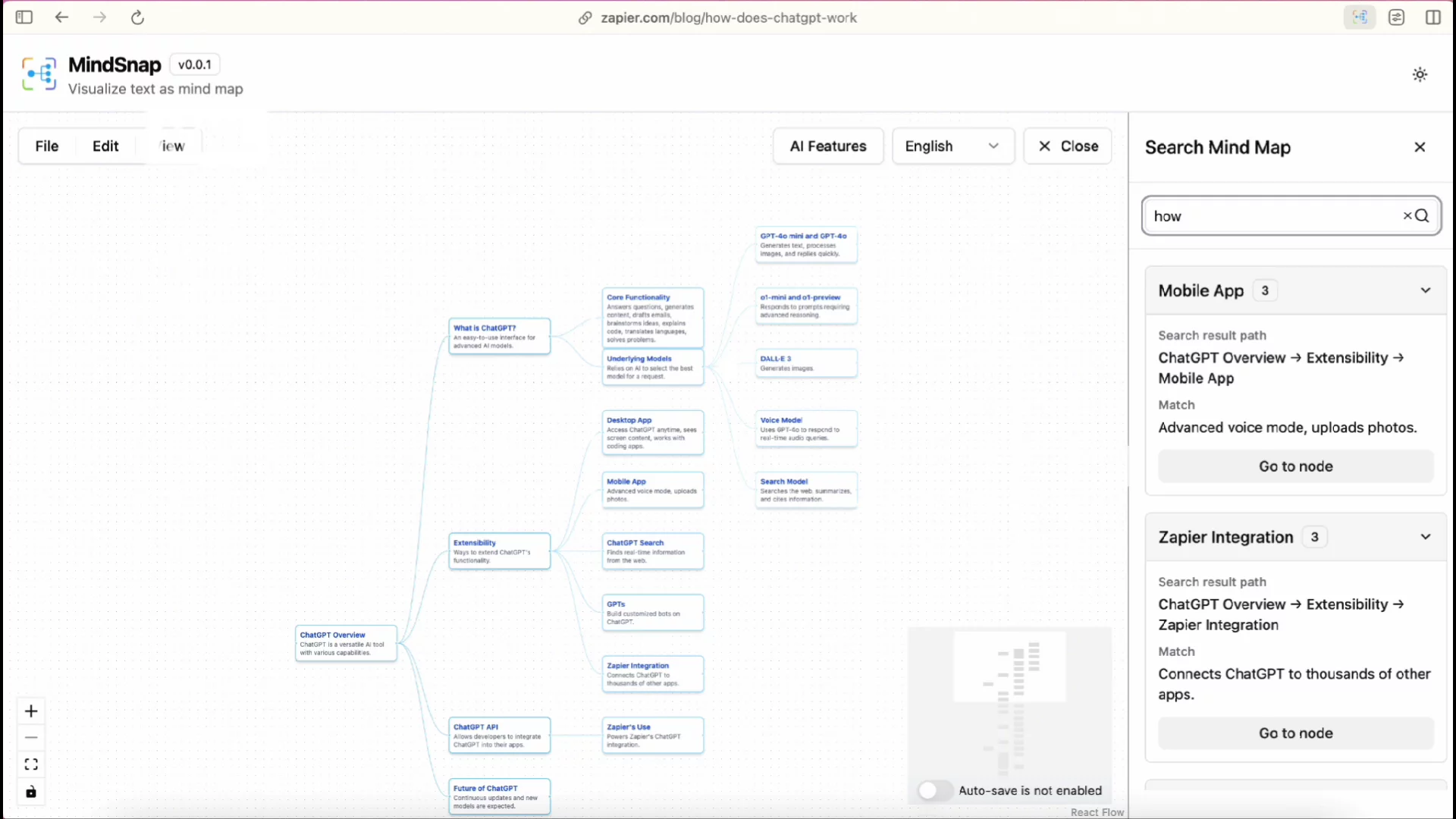This screenshot has height=819, width=1456.
Task: Switch theme with the sun icon
Action: [x=1420, y=74]
